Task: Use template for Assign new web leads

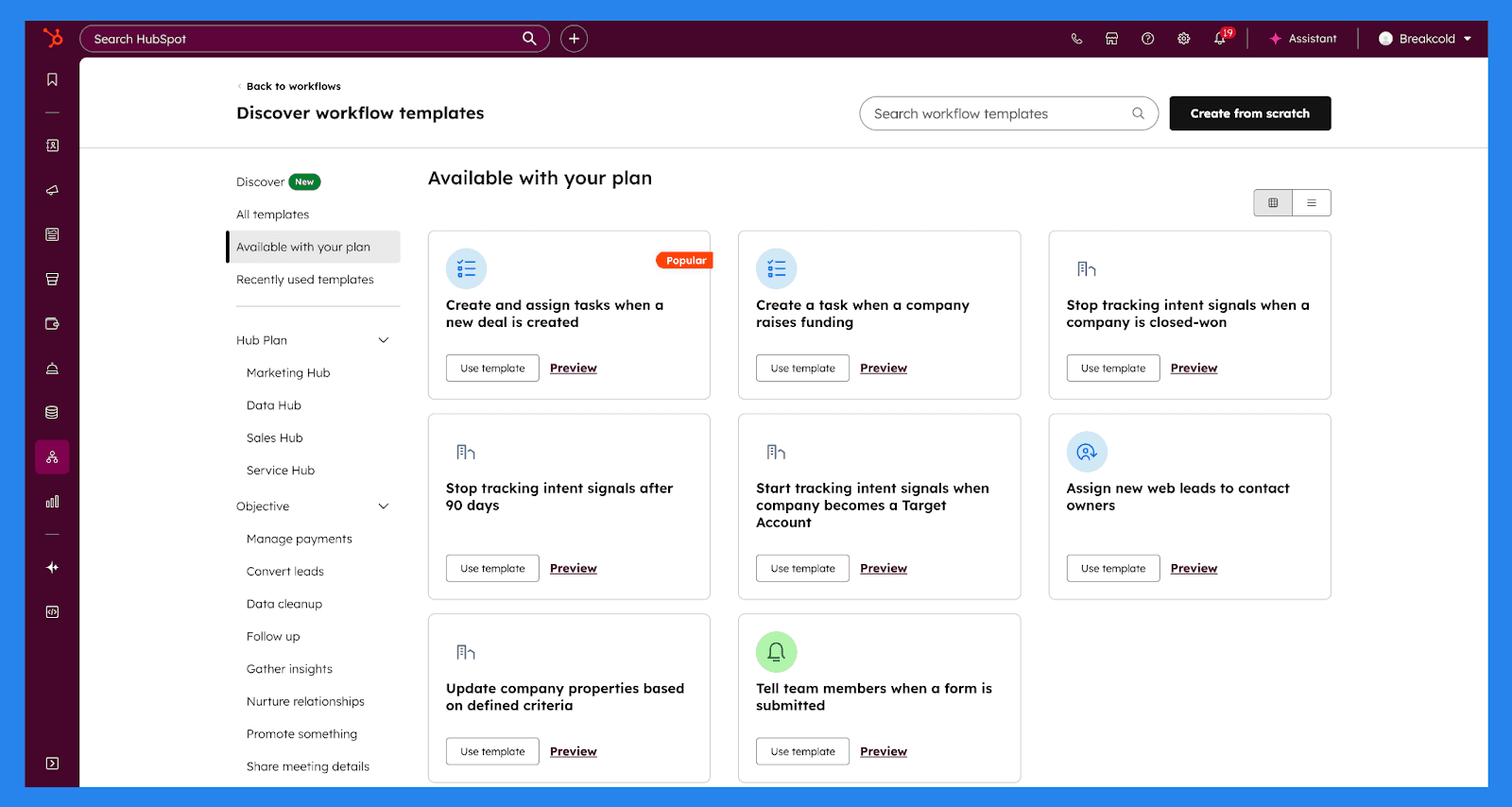Action: [1113, 568]
